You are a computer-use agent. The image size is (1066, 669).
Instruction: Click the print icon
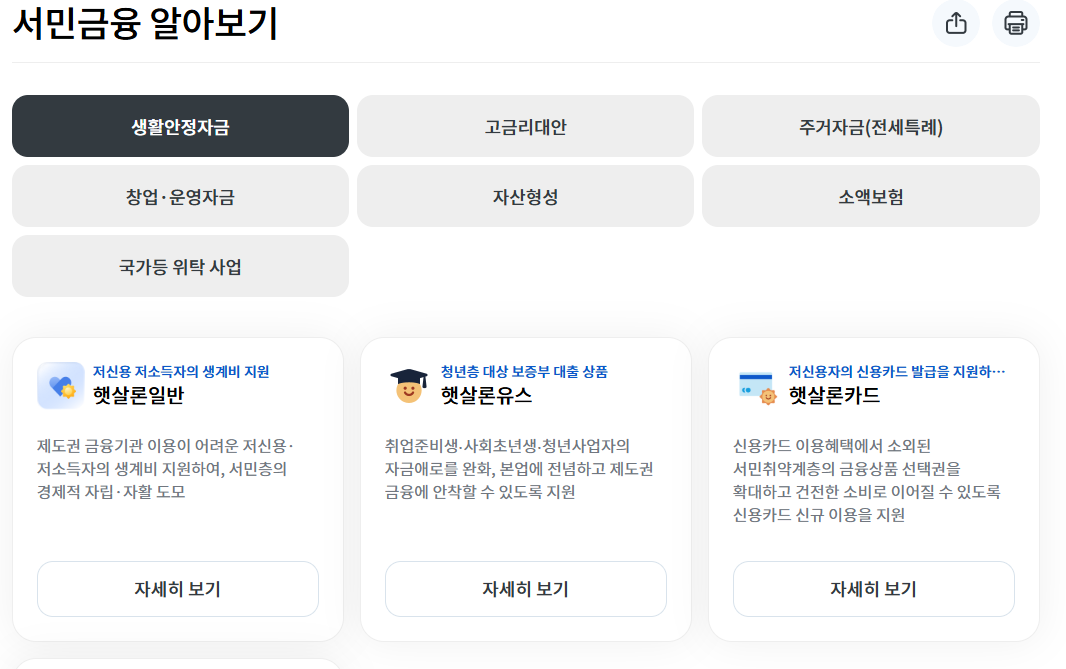click(1016, 23)
